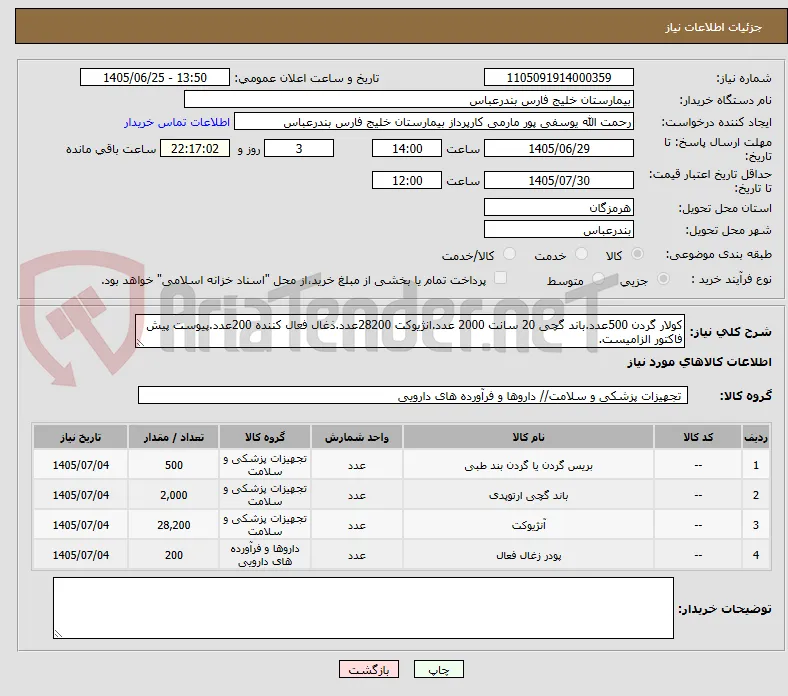Click the province field هرمزگان

coord(558,207)
